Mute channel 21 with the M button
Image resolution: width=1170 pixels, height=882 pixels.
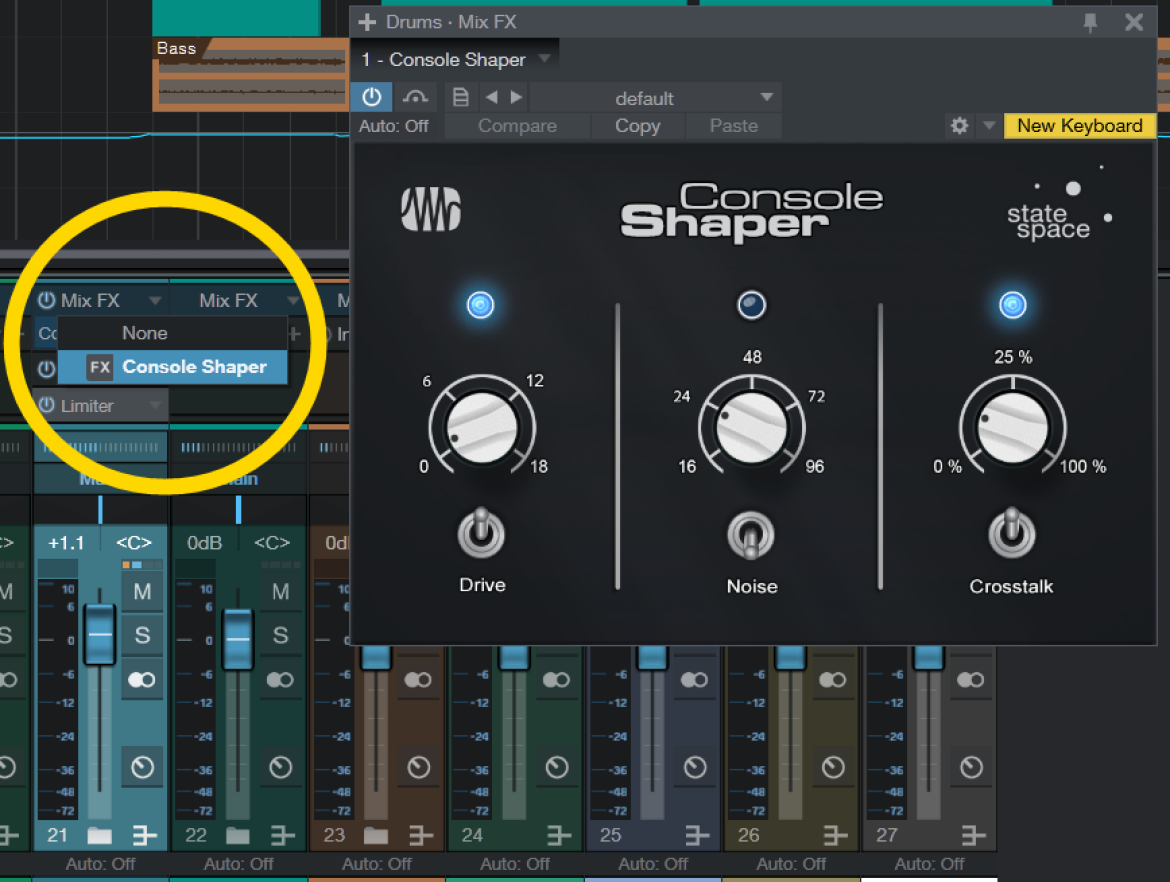pos(142,592)
